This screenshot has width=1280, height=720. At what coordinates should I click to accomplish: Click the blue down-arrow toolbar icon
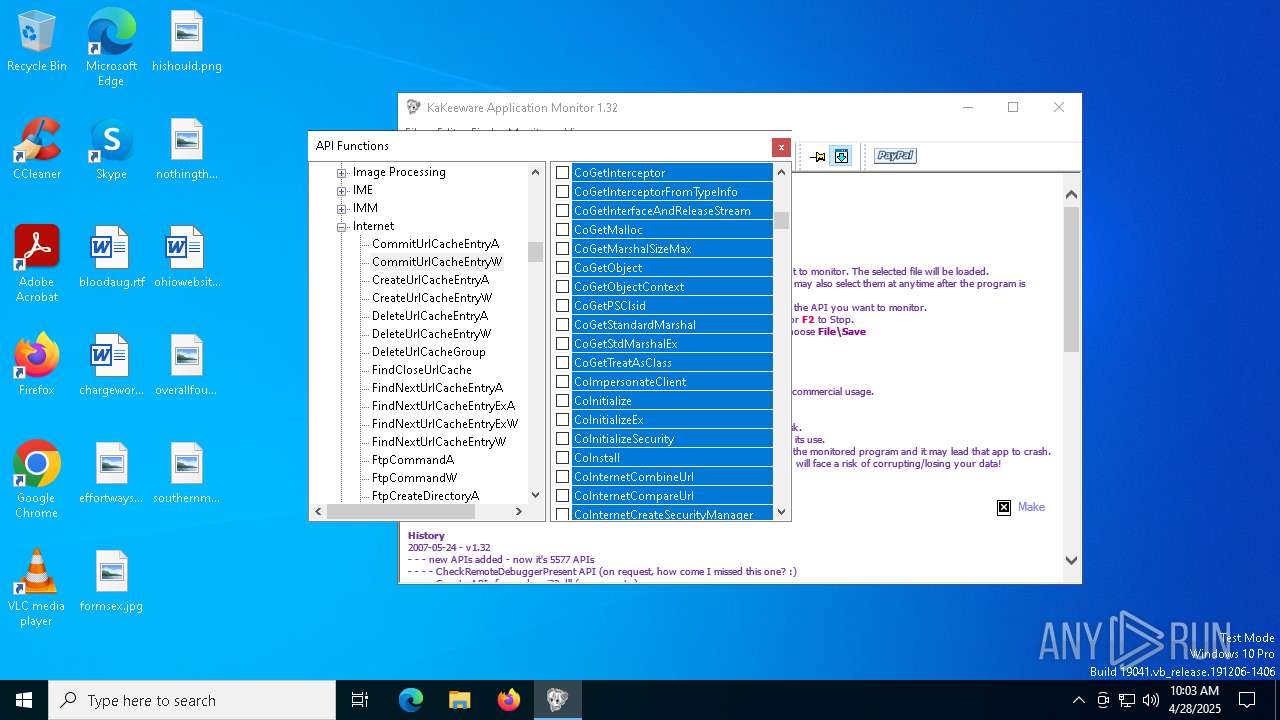[x=841, y=156]
